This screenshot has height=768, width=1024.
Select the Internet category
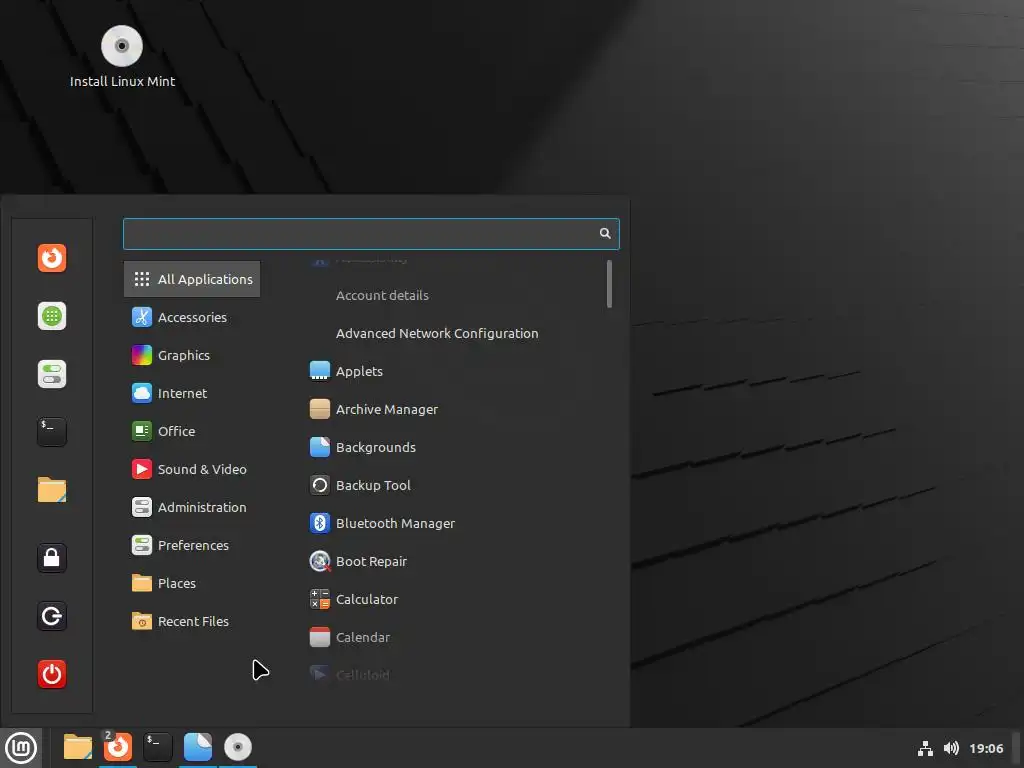[x=192, y=393]
